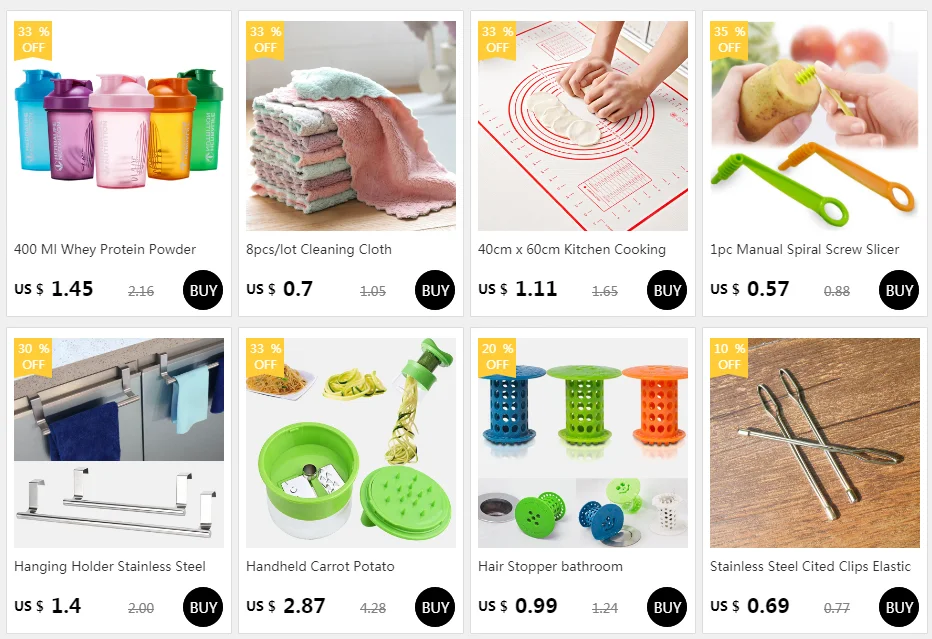Open the colorful drain hair stopper image

coord(582,443)
